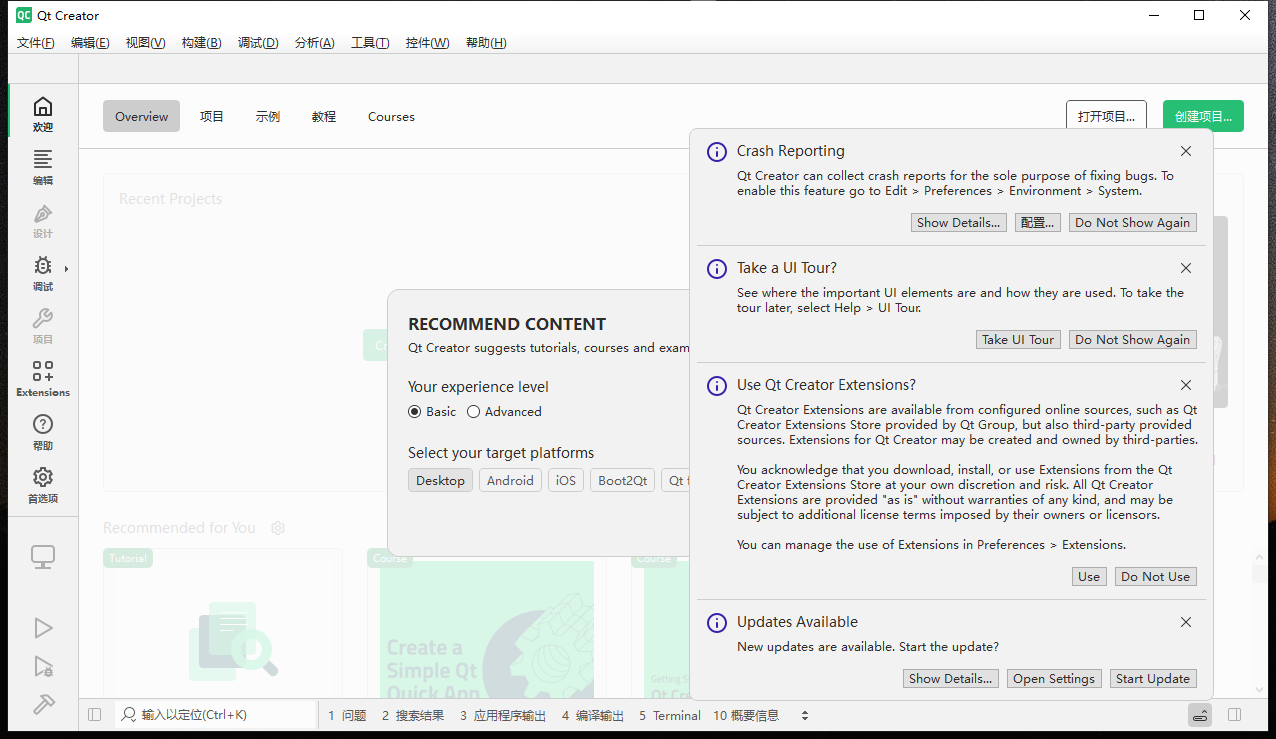Click 配置... in Crash Reporting

1038,223
